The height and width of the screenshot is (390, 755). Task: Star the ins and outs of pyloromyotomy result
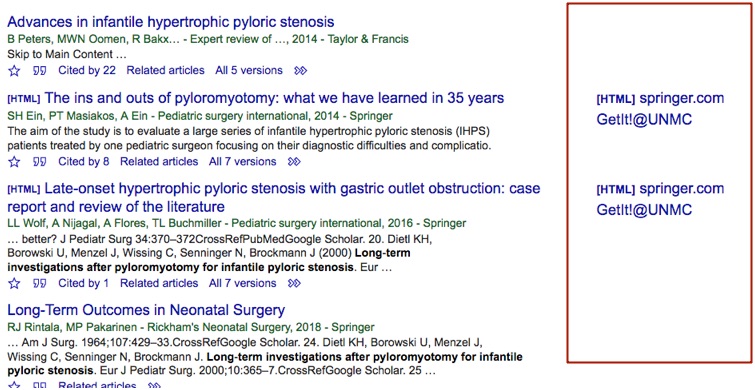pyautogui.click(x=14, y=162)
